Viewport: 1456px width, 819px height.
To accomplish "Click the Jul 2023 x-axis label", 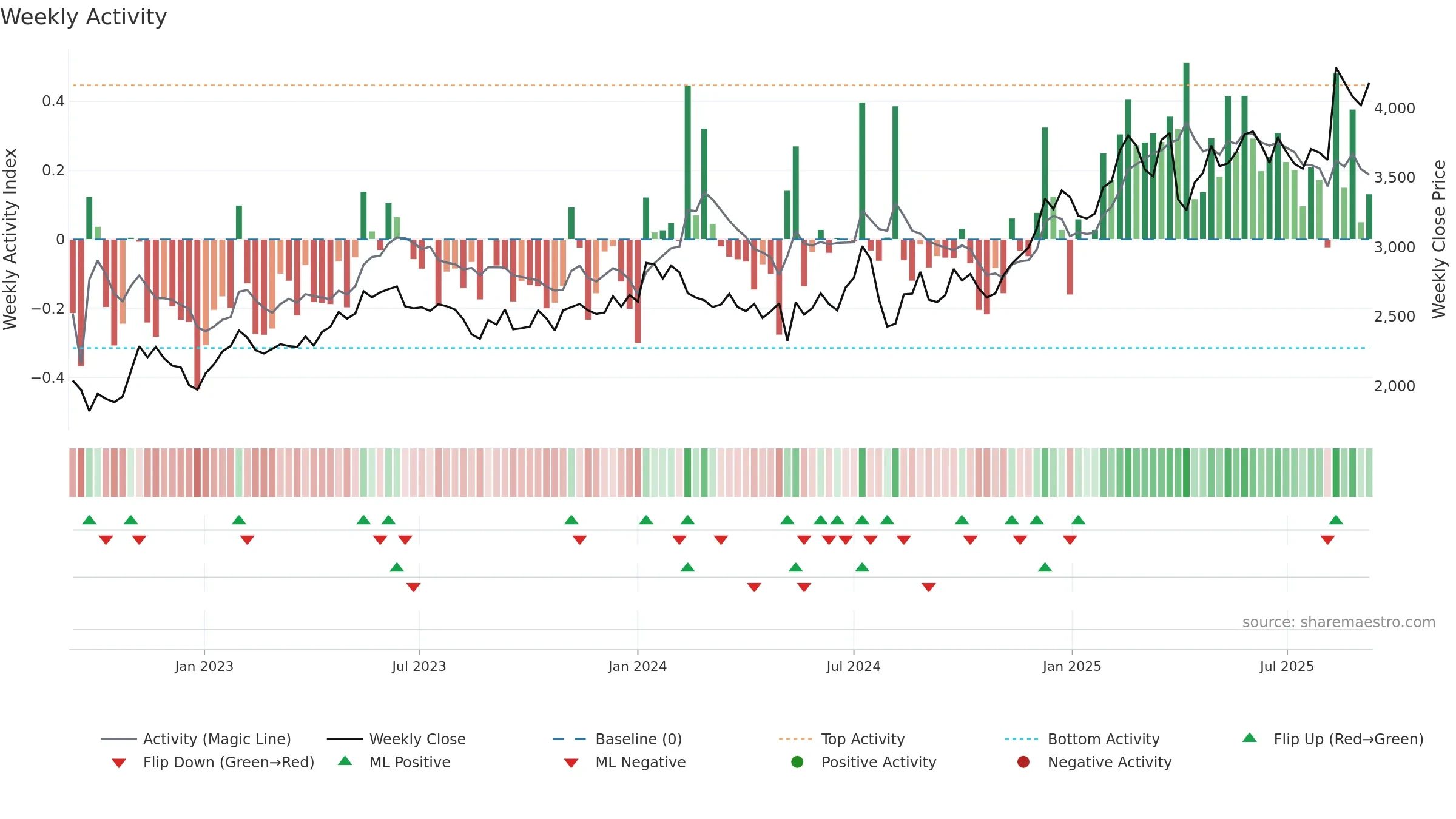I will coord(419,666).
